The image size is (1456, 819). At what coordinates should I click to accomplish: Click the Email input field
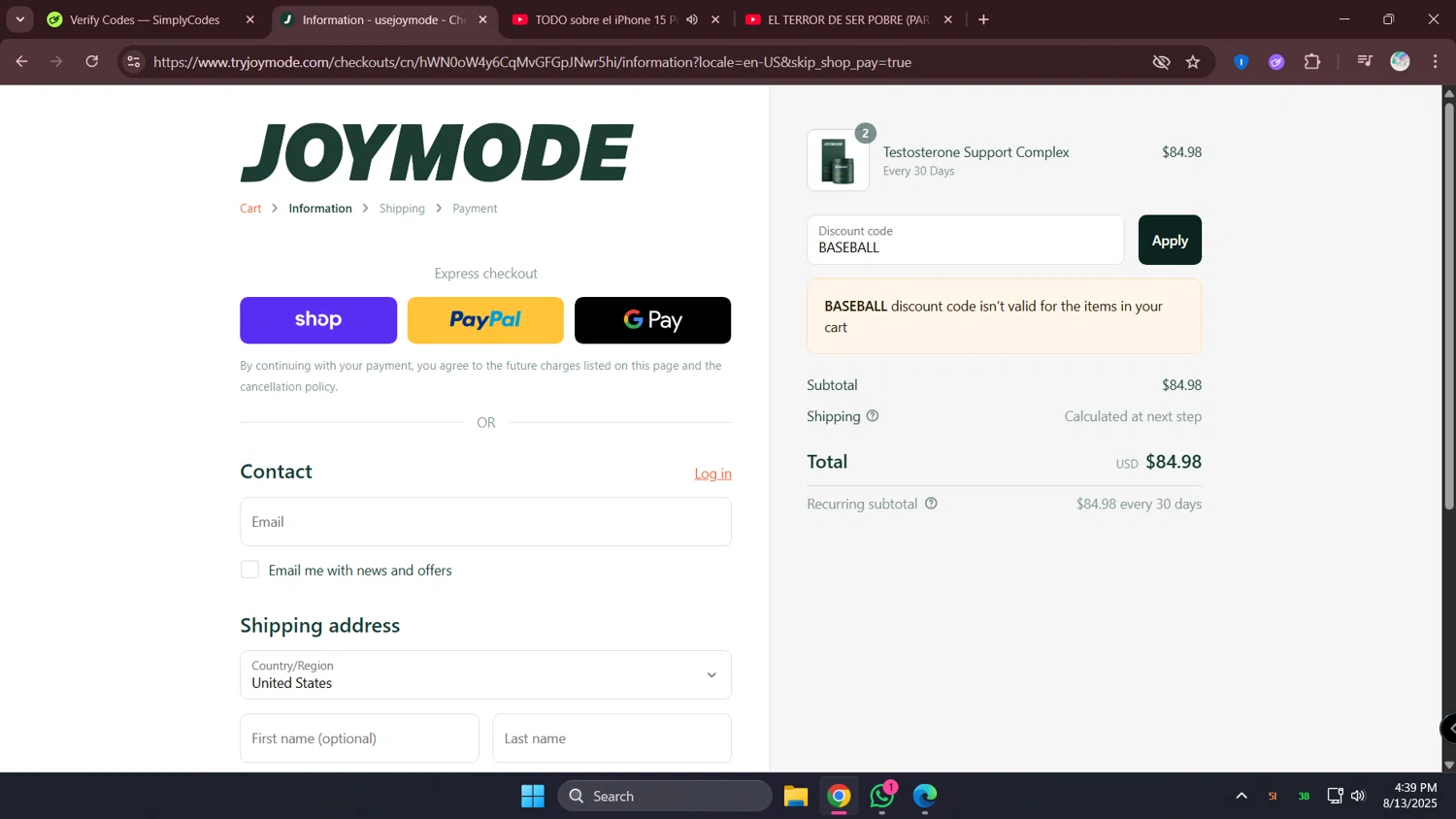pyautogui.click(x=485, y=522)
